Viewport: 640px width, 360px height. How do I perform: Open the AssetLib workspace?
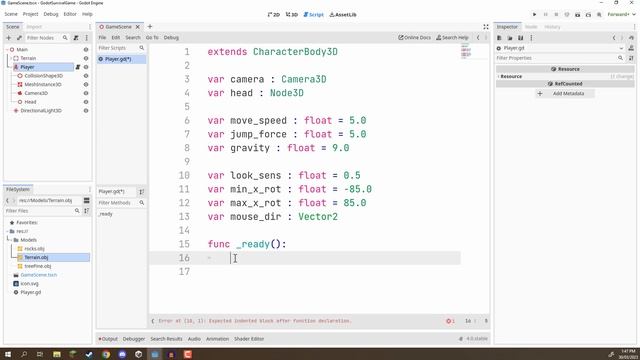click(343, 15)
